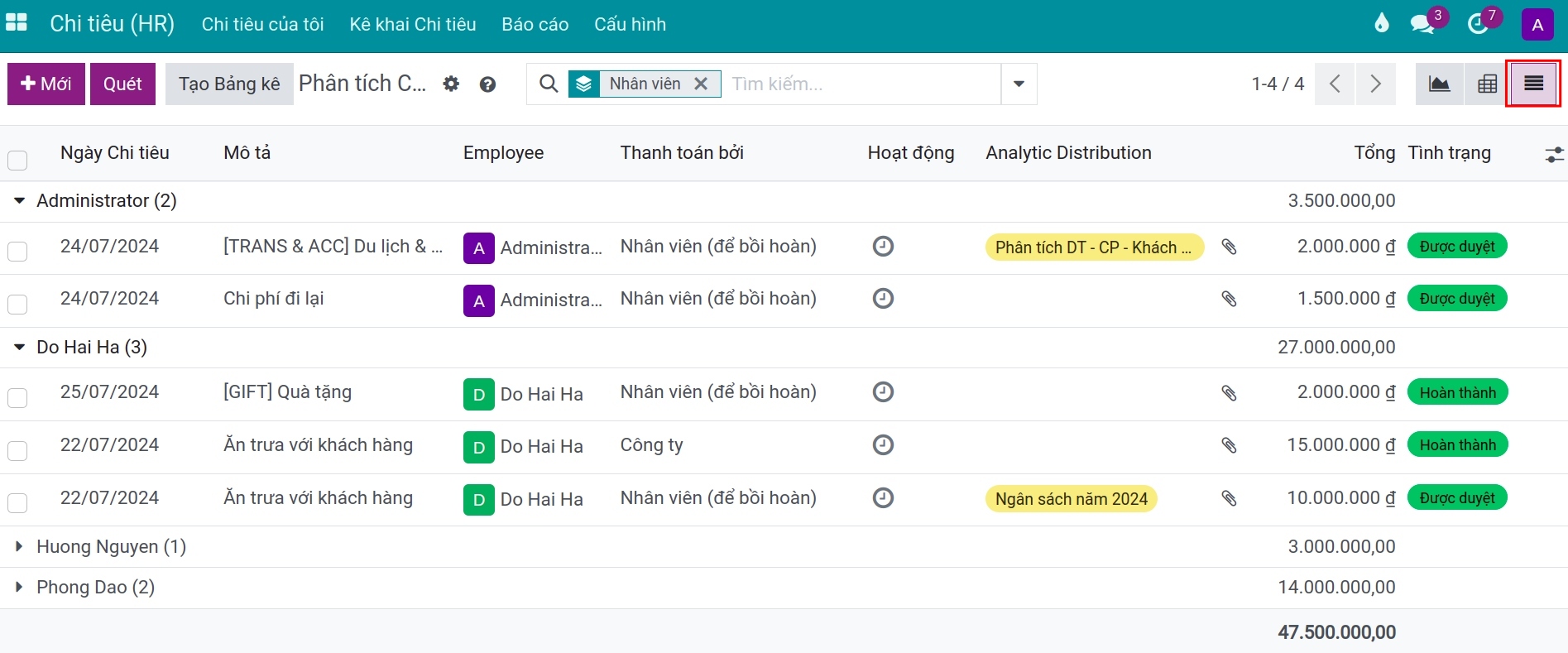Open chat messages with badge 3
Image resolution: width=1568 pixels, height=653 pixels.
pos(1423,23)
